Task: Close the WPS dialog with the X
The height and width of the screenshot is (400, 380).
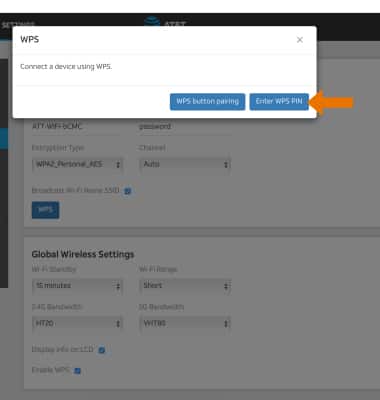Action: (300, 40)
